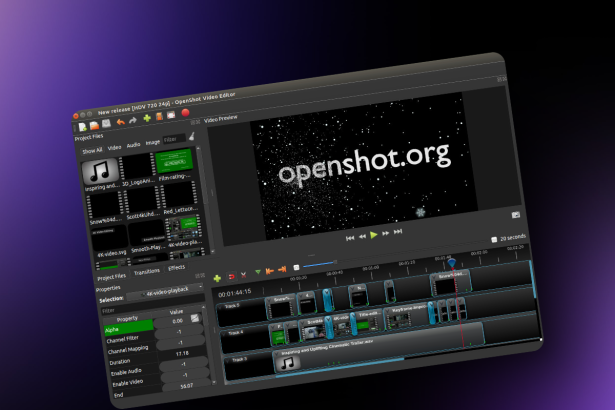Click the Properties filter input field
The height and width of the screenshot is (410, 615).
coord(151,306)
